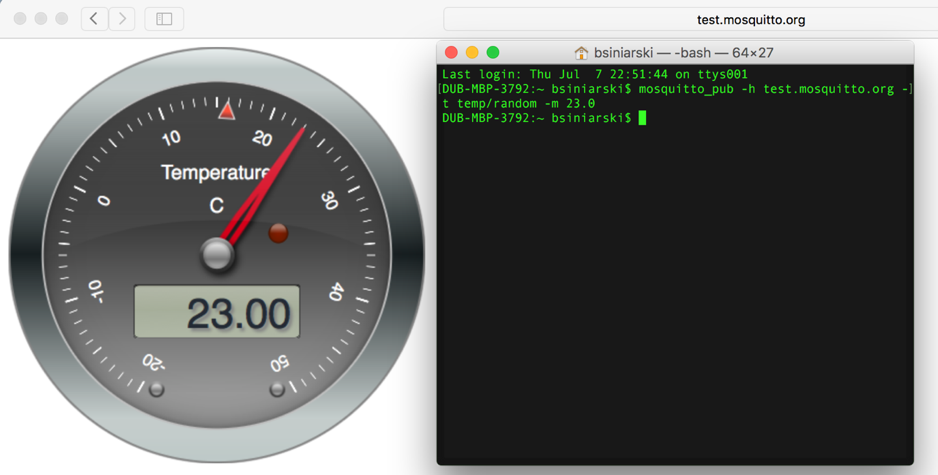Click the Safari forward navigation arrow
The width and height of the screenshot is (938, 475).
123,19
